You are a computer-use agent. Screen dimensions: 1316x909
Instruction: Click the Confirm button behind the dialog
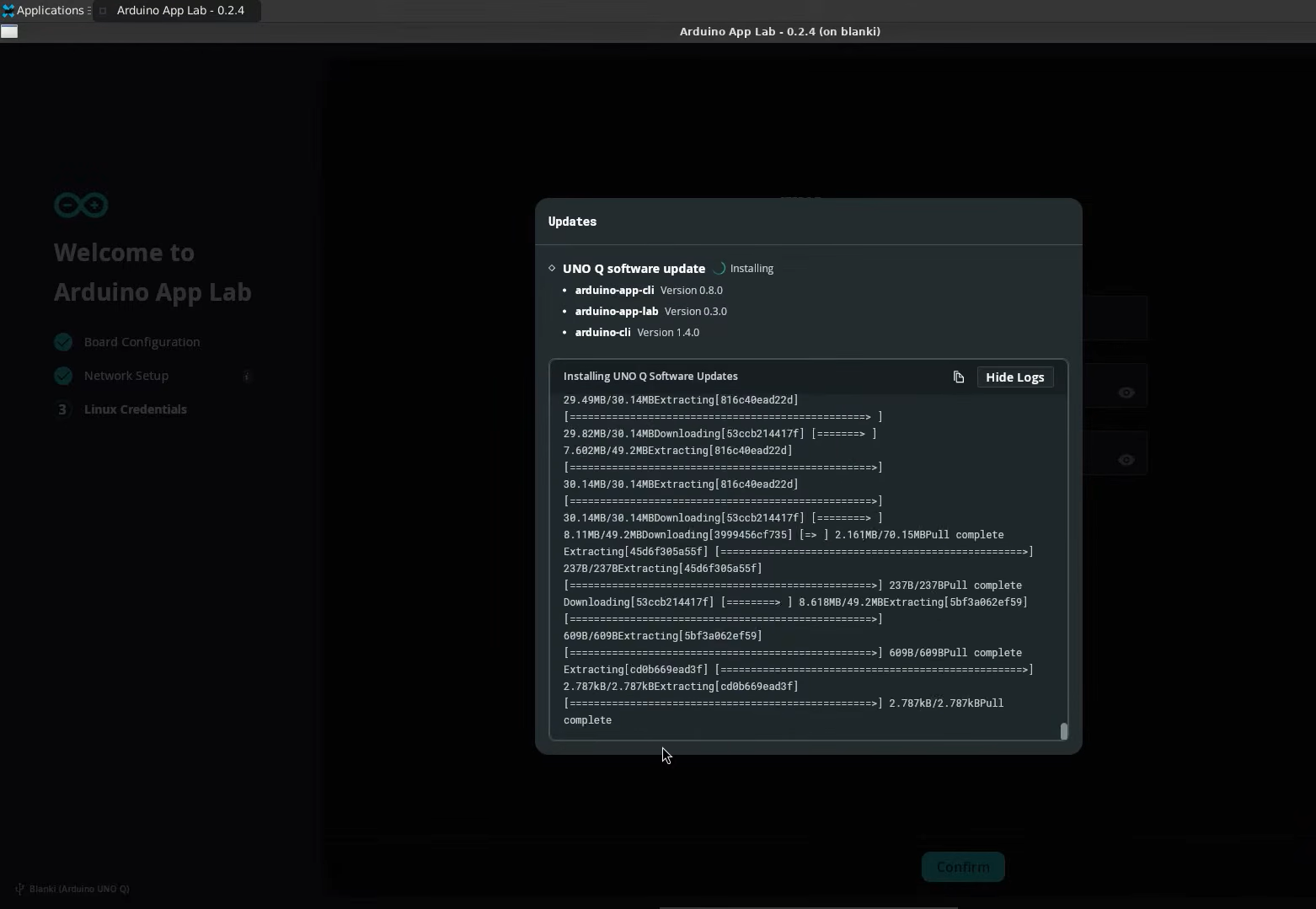963,867
